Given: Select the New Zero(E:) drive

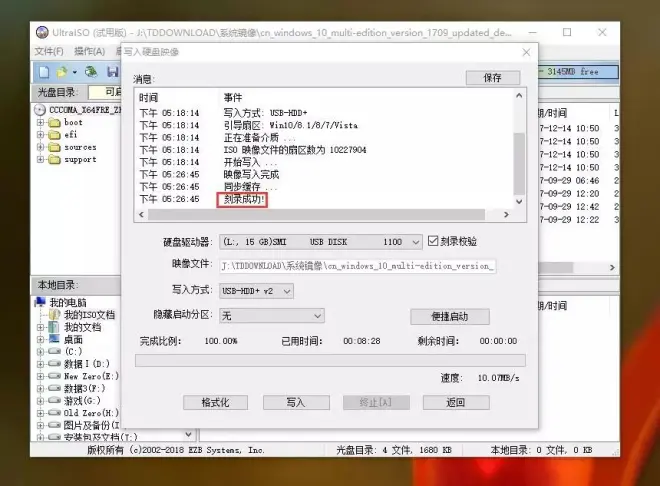Looking at the screenshot, I should [x=91, y=376].
